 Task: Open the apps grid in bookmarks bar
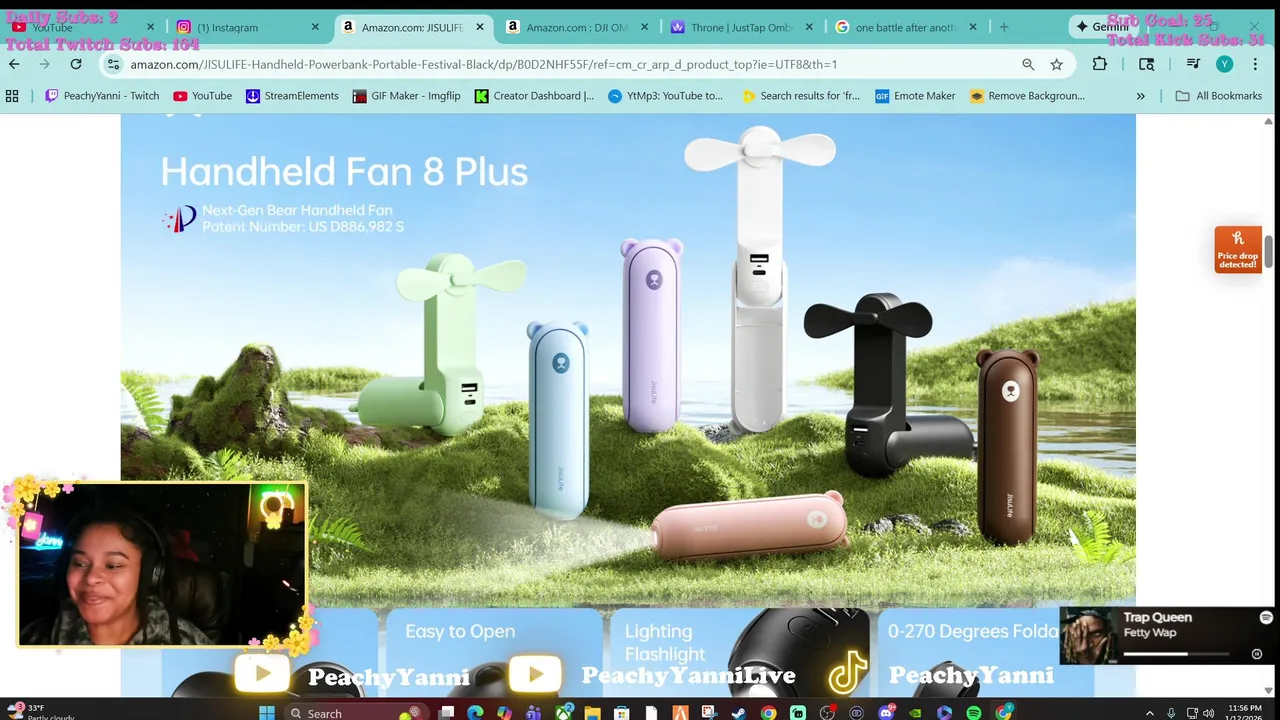[12, 96]
